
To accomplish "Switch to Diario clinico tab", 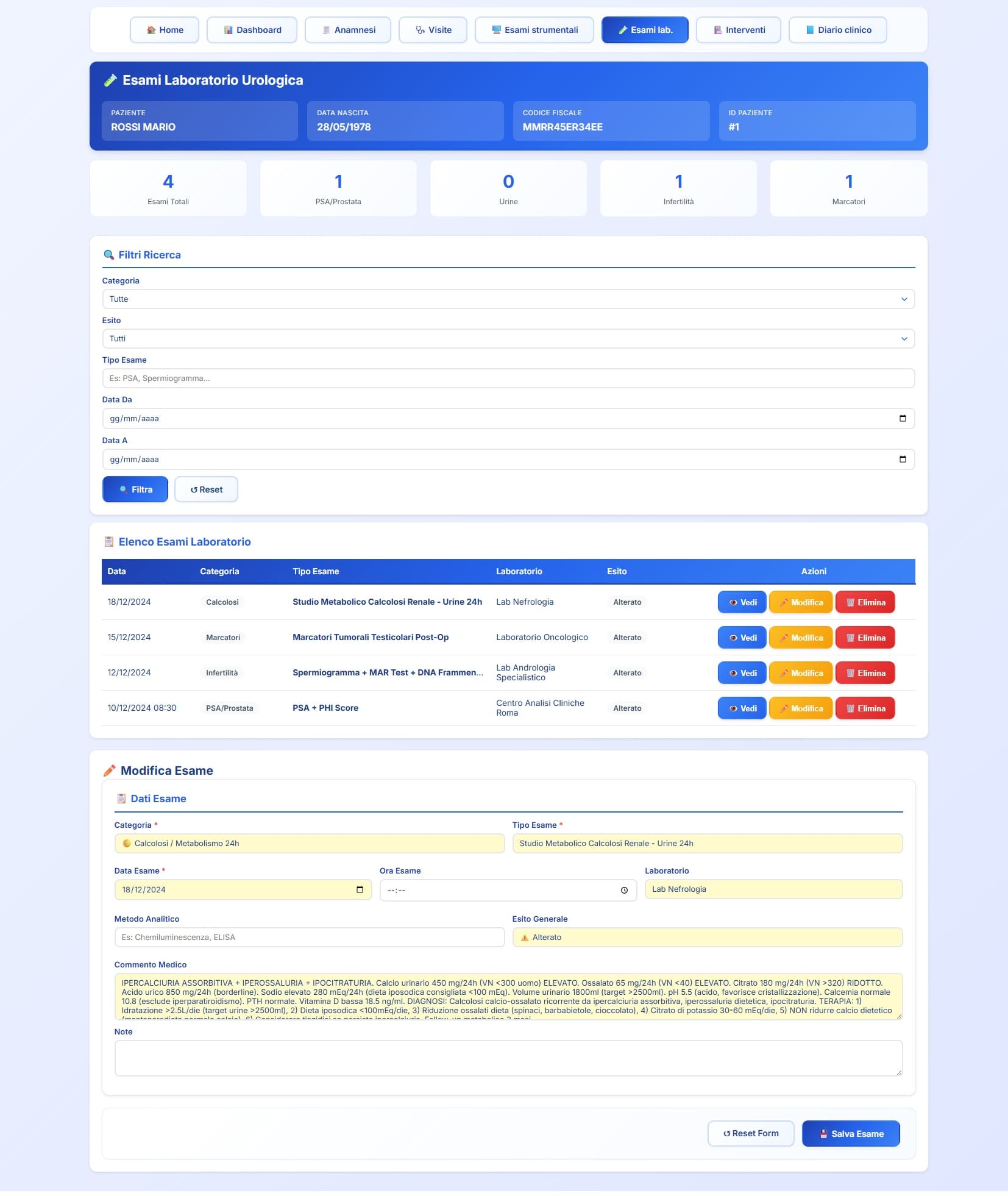I will pyautogui.click(x=837, y=30).
